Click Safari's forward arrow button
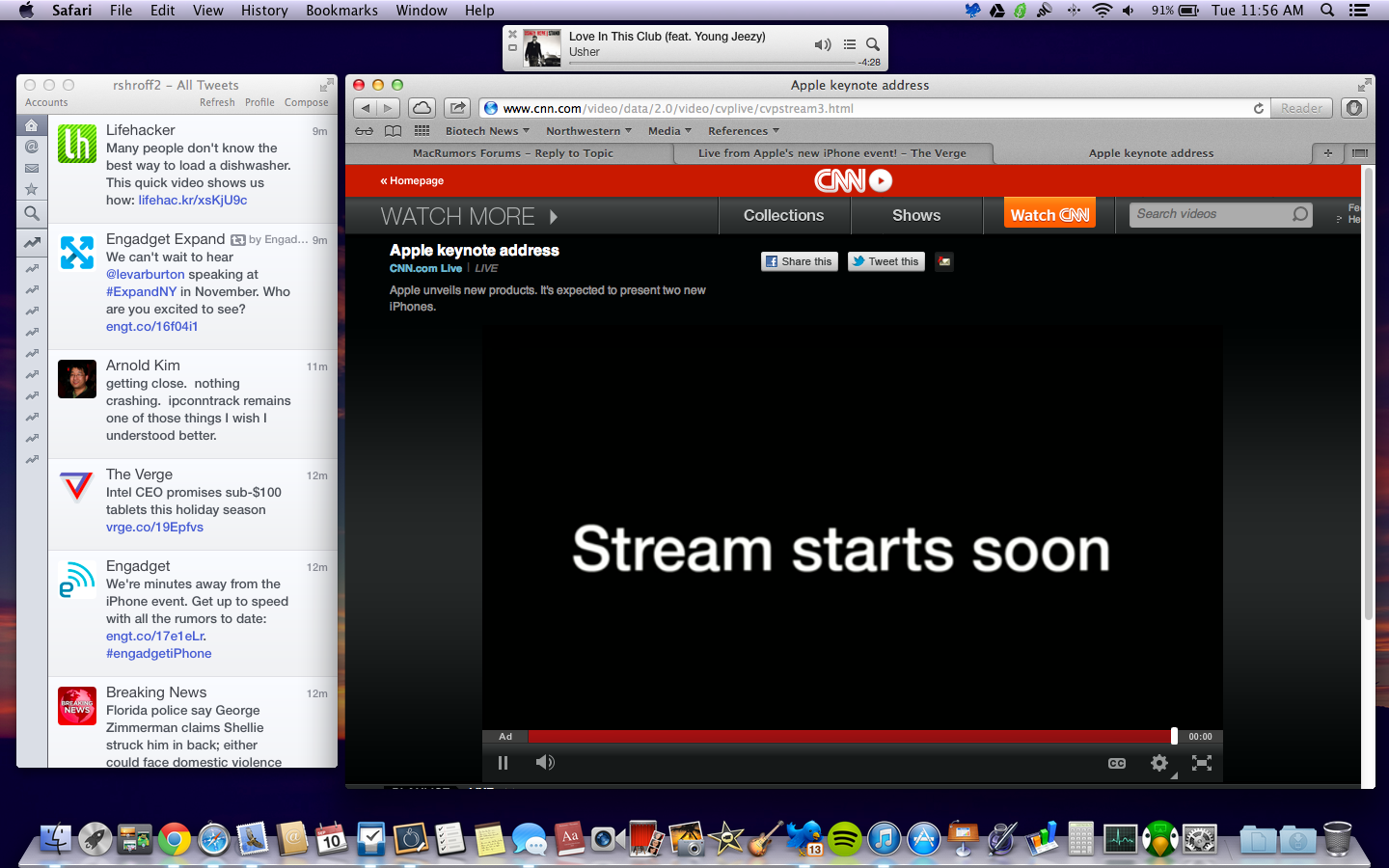1389x868 pixels. point(389,108)
